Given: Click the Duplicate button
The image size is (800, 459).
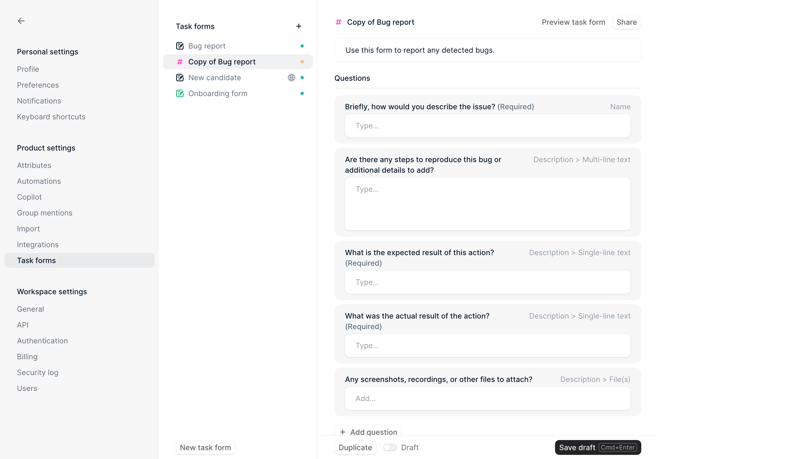Looking at the screenshot, I should [355, 447].
